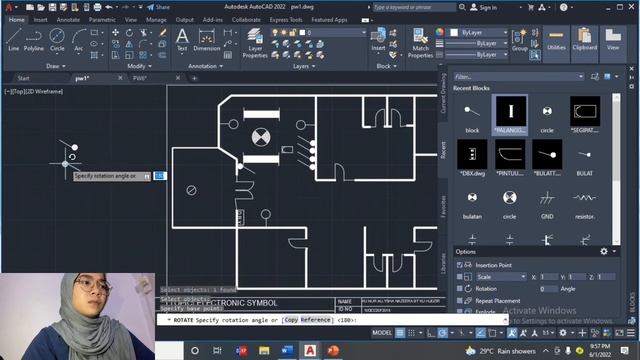The width and height of the screenshot is (640, 360).
Task: Open the Scale type dropdown in Options
Action: pyautogui.click(x=501, y=277)
